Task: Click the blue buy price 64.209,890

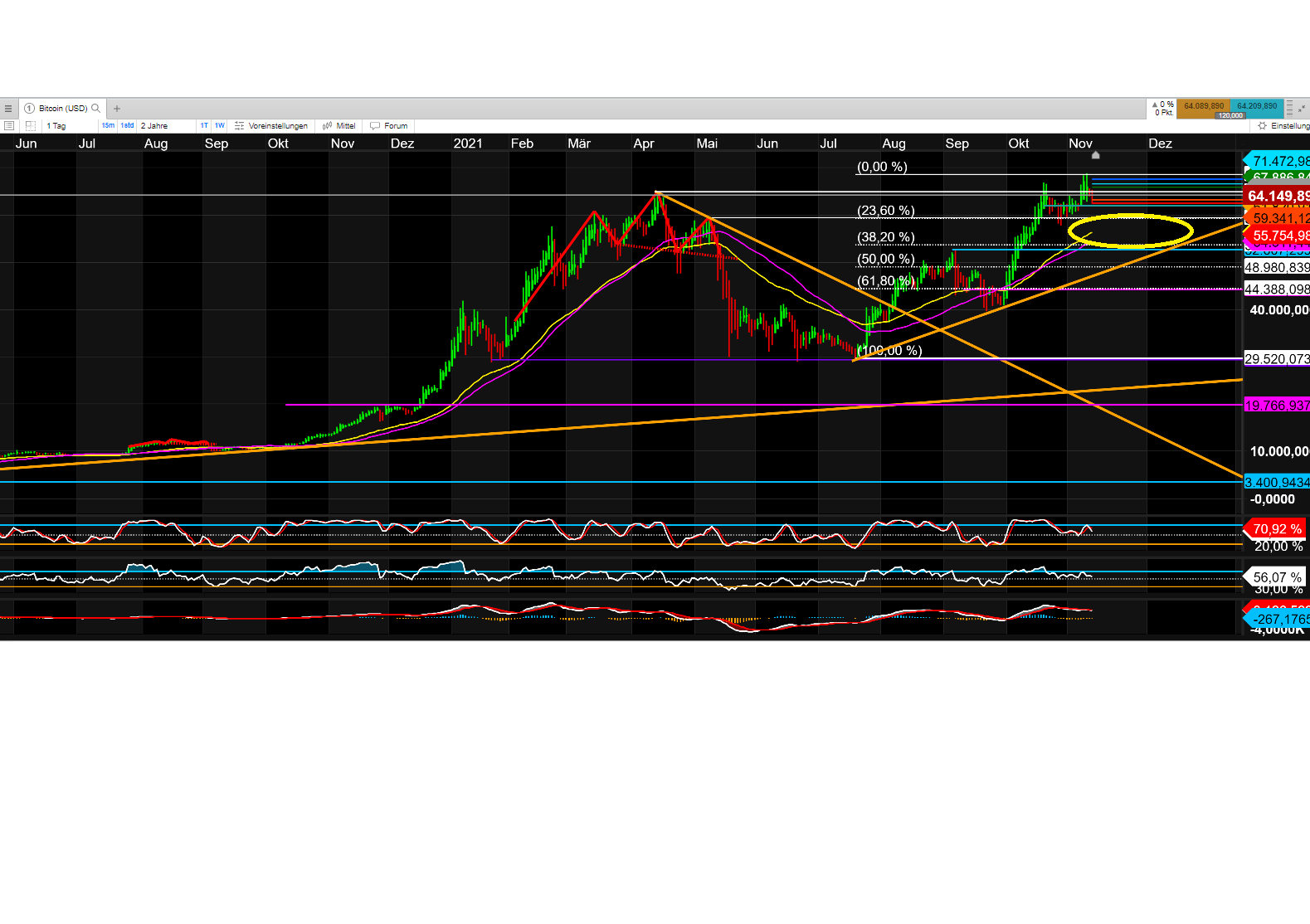Action: 1257,106
